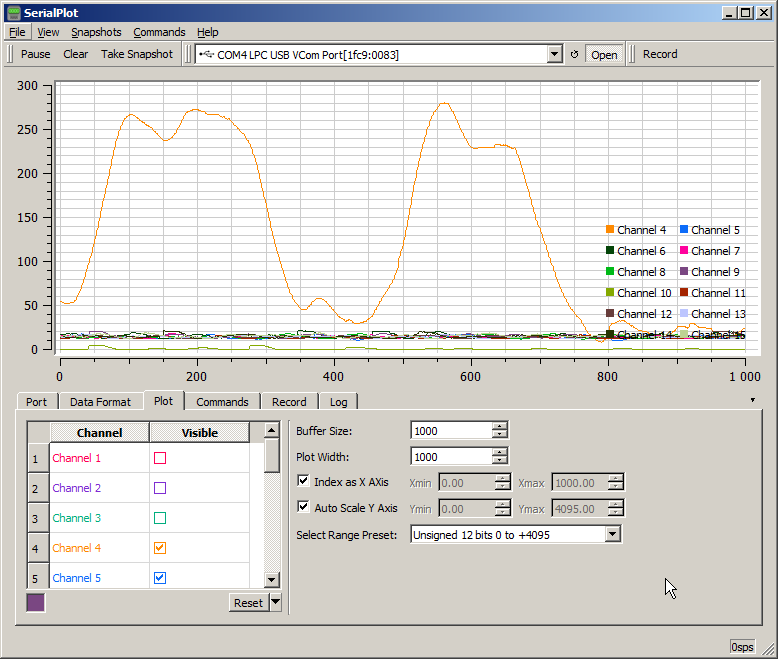The height and width of the screenshot is (659, 778).
Task: Reset channel settings with Reset button
Action: (x=248, y=602)
